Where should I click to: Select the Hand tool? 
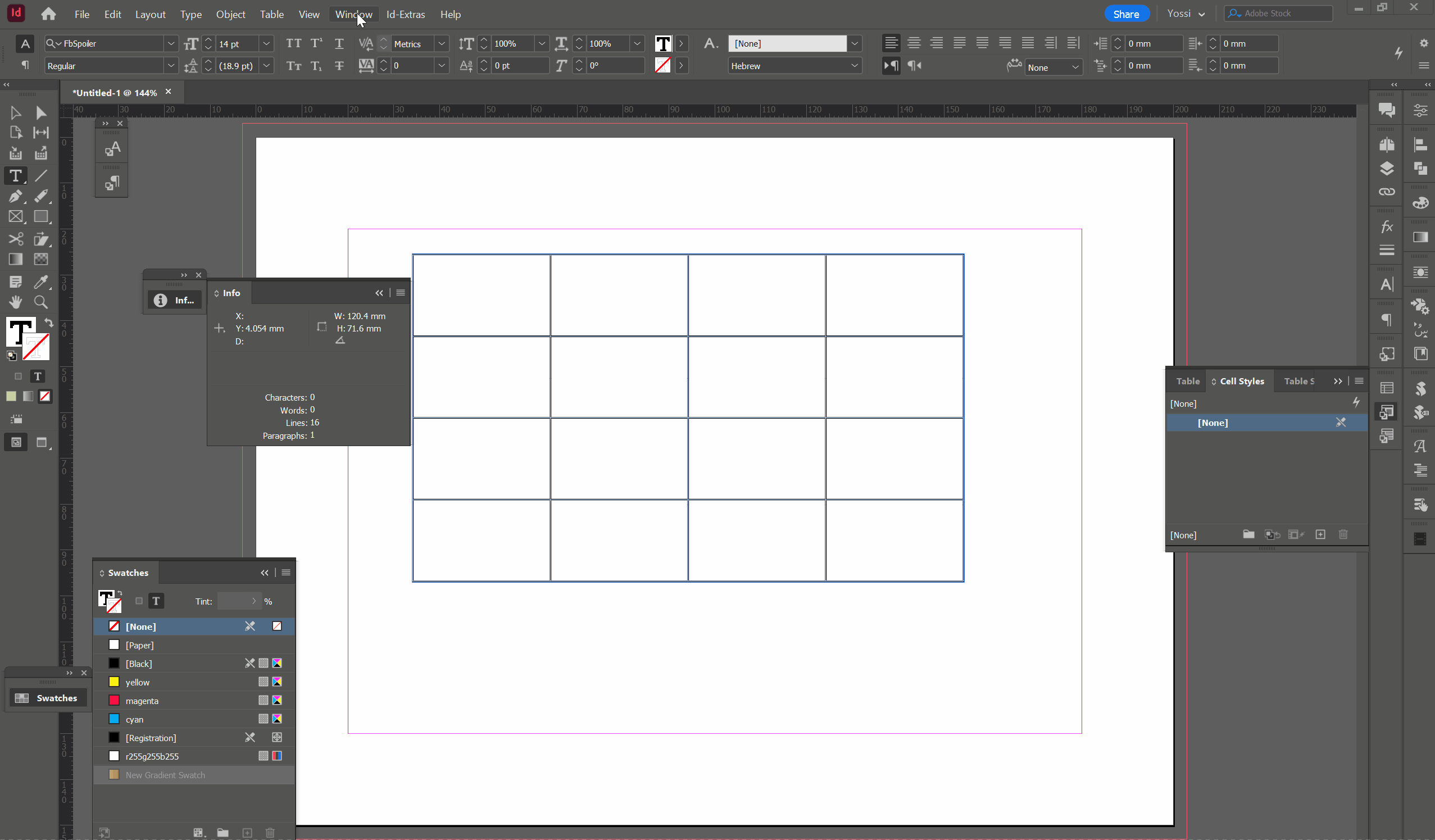point(15,302)
